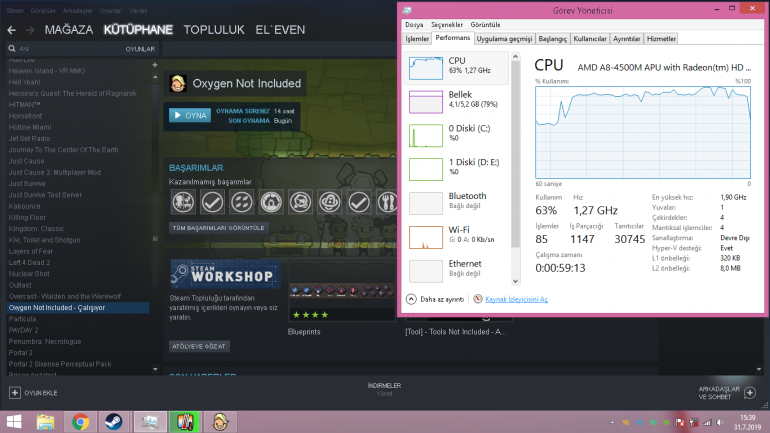Collapse details with Daha az ayrıntı
Viewport: 770px width, 433px height.
pyautogui.click(x=435, y=299)
